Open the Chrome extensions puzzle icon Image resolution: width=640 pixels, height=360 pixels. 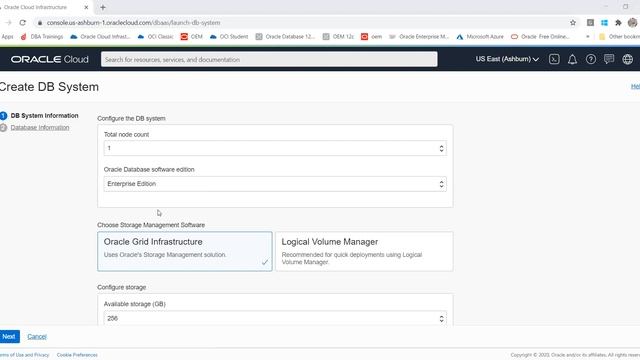click(x=618, y=23)
